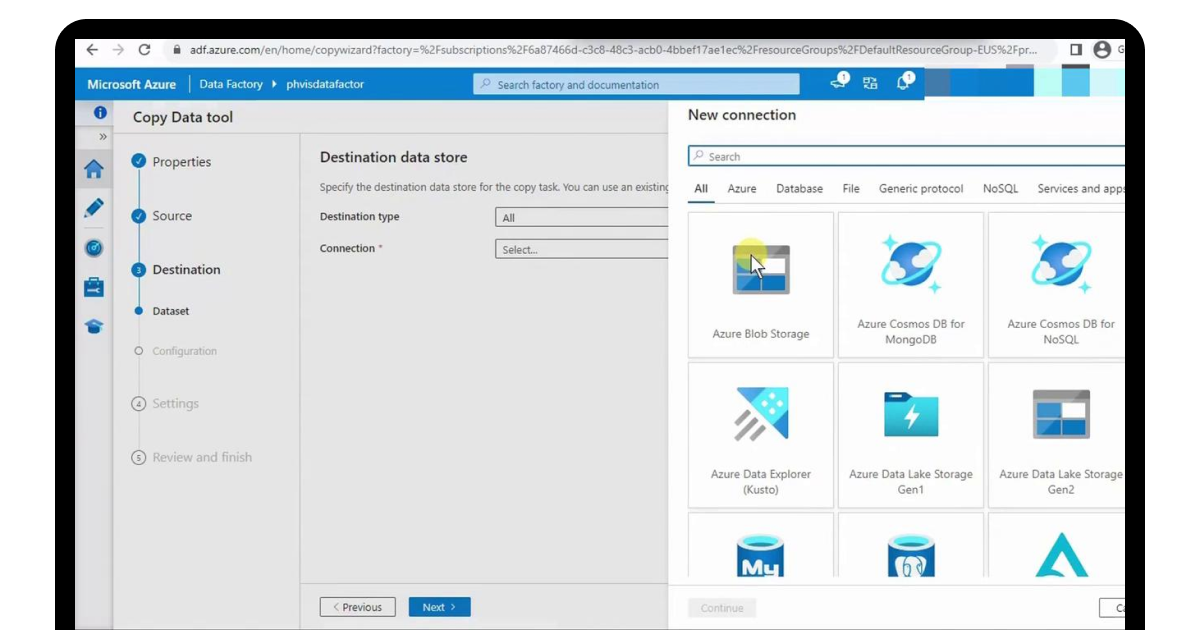
Task: Click the switch context icon beside the bell
Action: click(870, 83)
